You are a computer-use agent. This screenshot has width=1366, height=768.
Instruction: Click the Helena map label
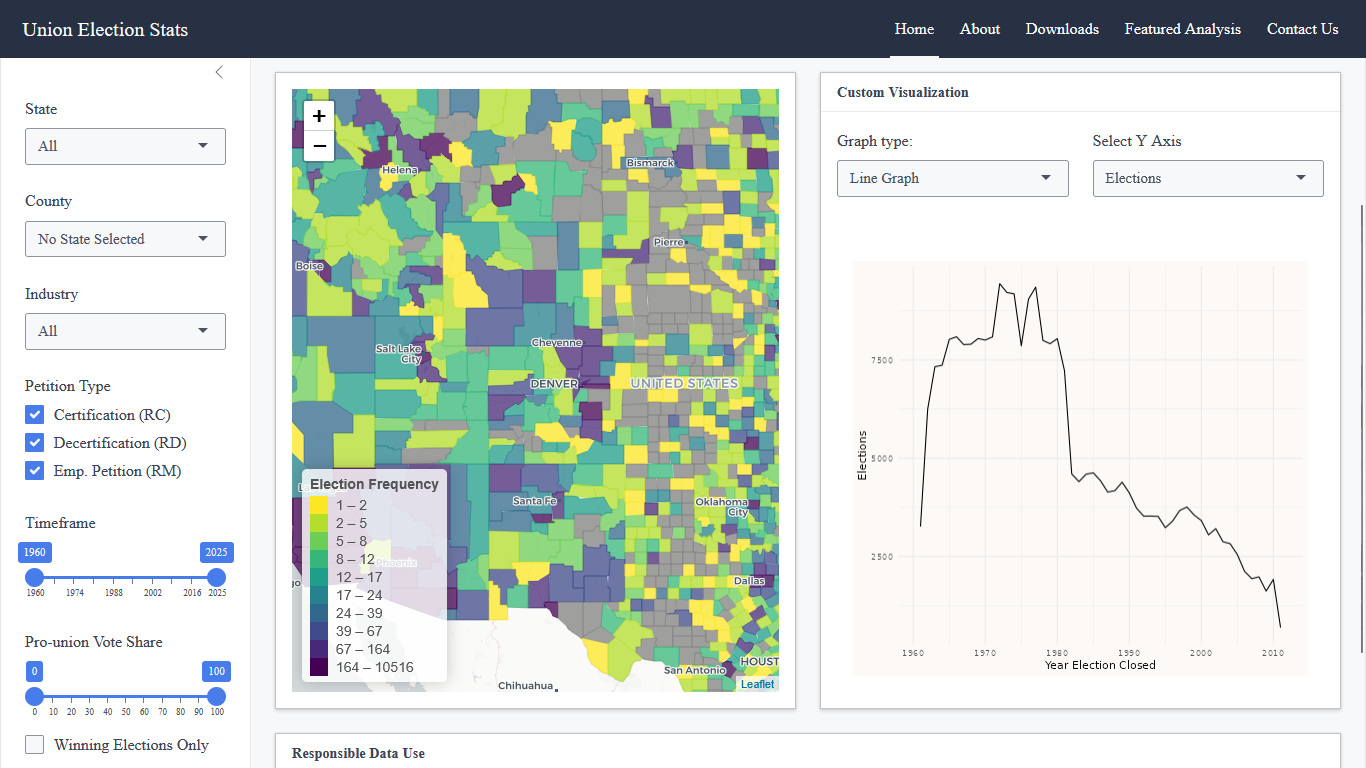(400, 170)
